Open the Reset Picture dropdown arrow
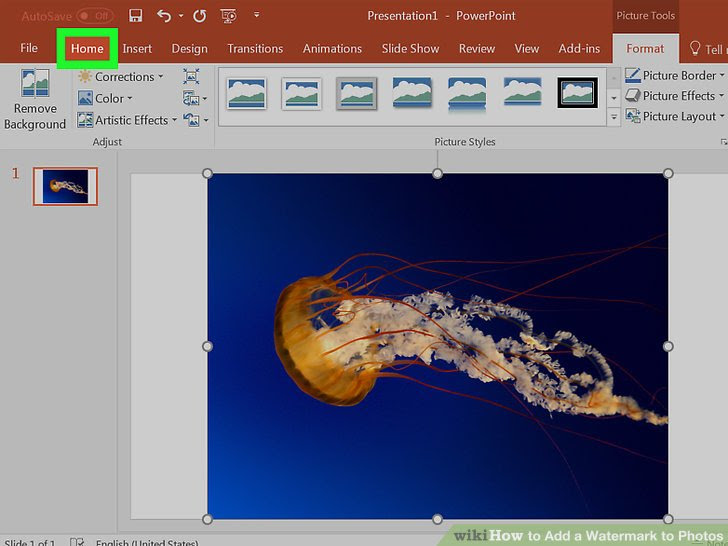The image size is (728, 546). [206, 121]
